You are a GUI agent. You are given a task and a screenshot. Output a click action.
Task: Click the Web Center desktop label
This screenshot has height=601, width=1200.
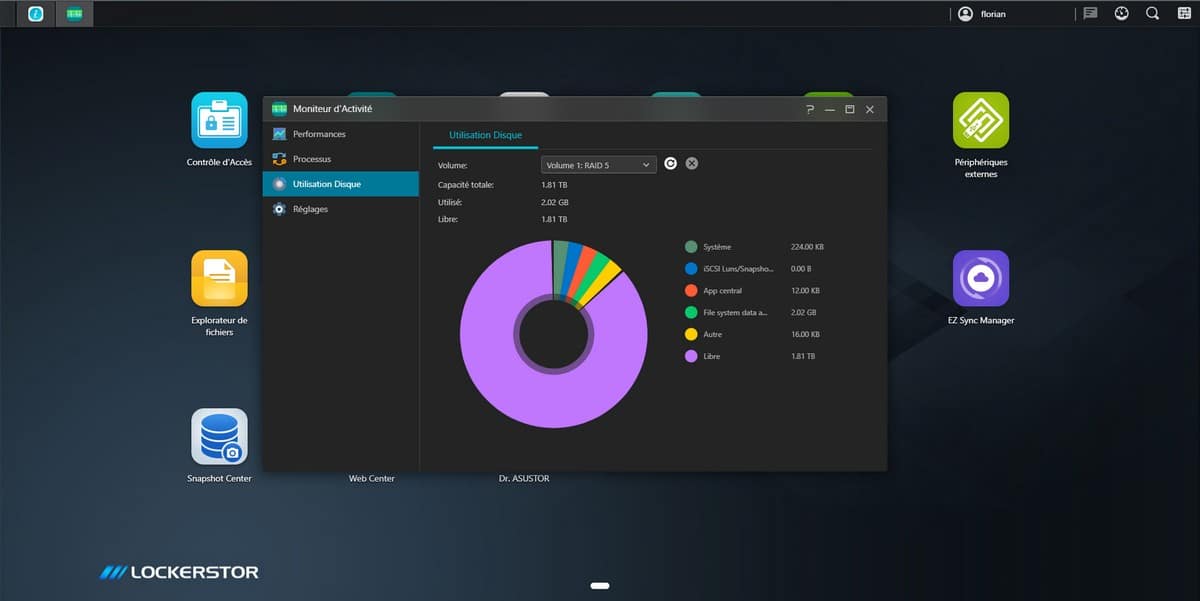(x=371, y=479)
